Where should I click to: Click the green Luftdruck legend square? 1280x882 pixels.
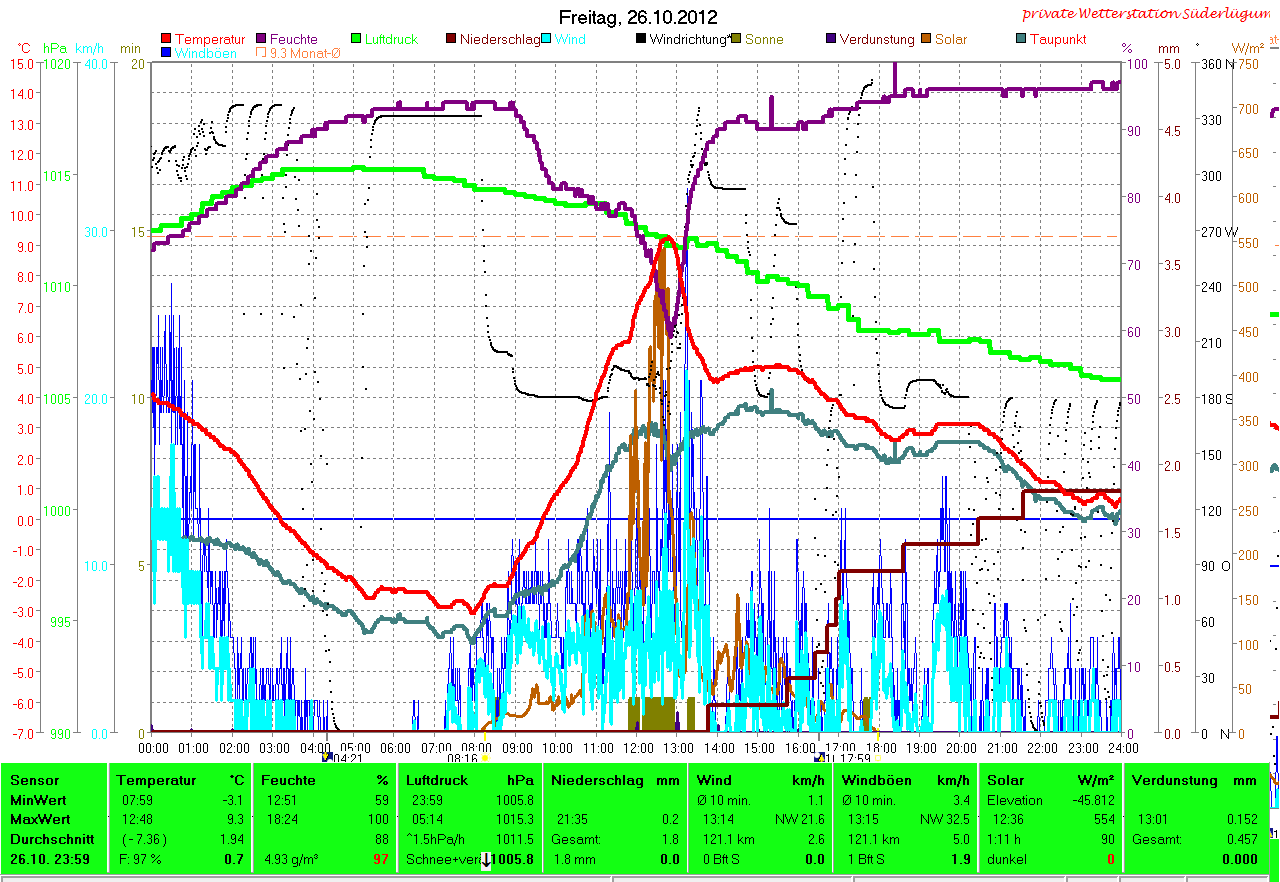(356, 40)
